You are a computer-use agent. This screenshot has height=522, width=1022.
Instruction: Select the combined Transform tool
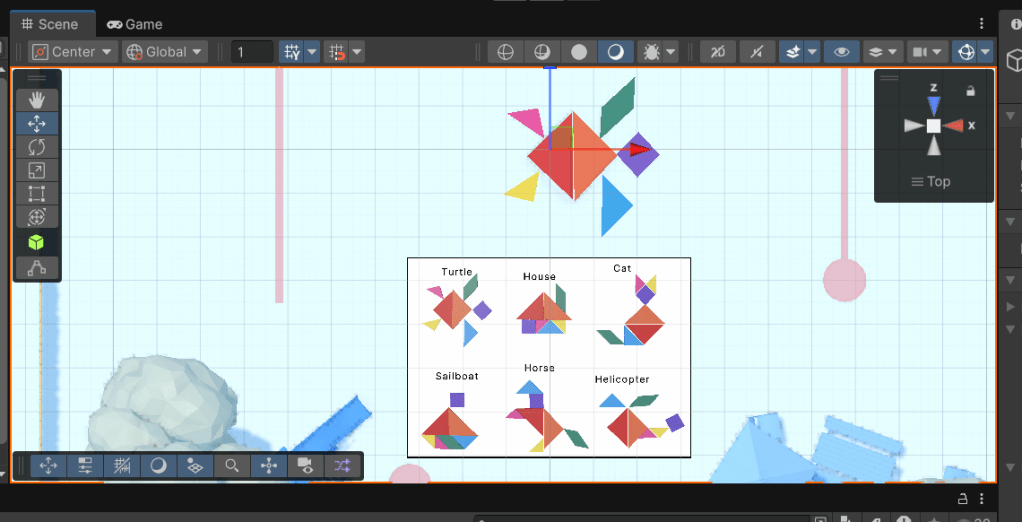tap(37, 217)
